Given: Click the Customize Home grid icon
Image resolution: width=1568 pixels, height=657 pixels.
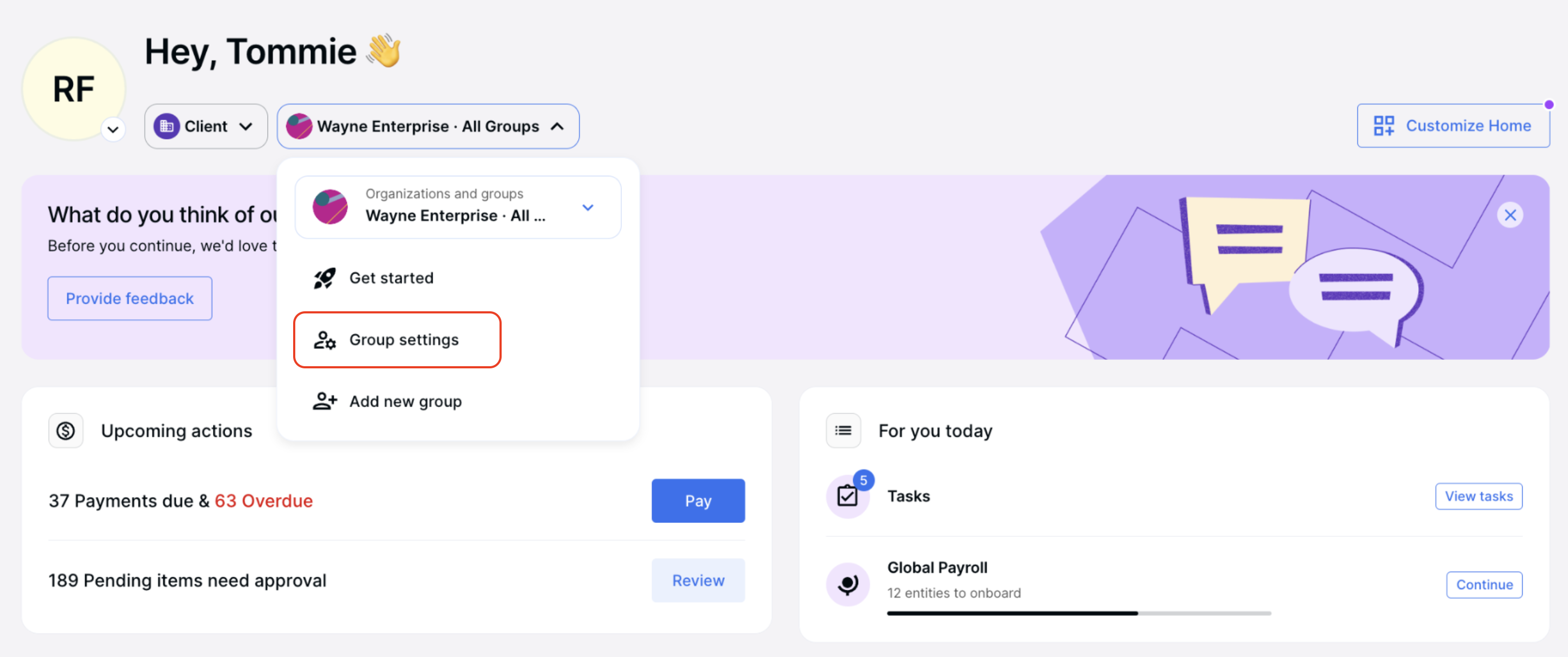Looking at the screenshot, I should click(1383, 125).
